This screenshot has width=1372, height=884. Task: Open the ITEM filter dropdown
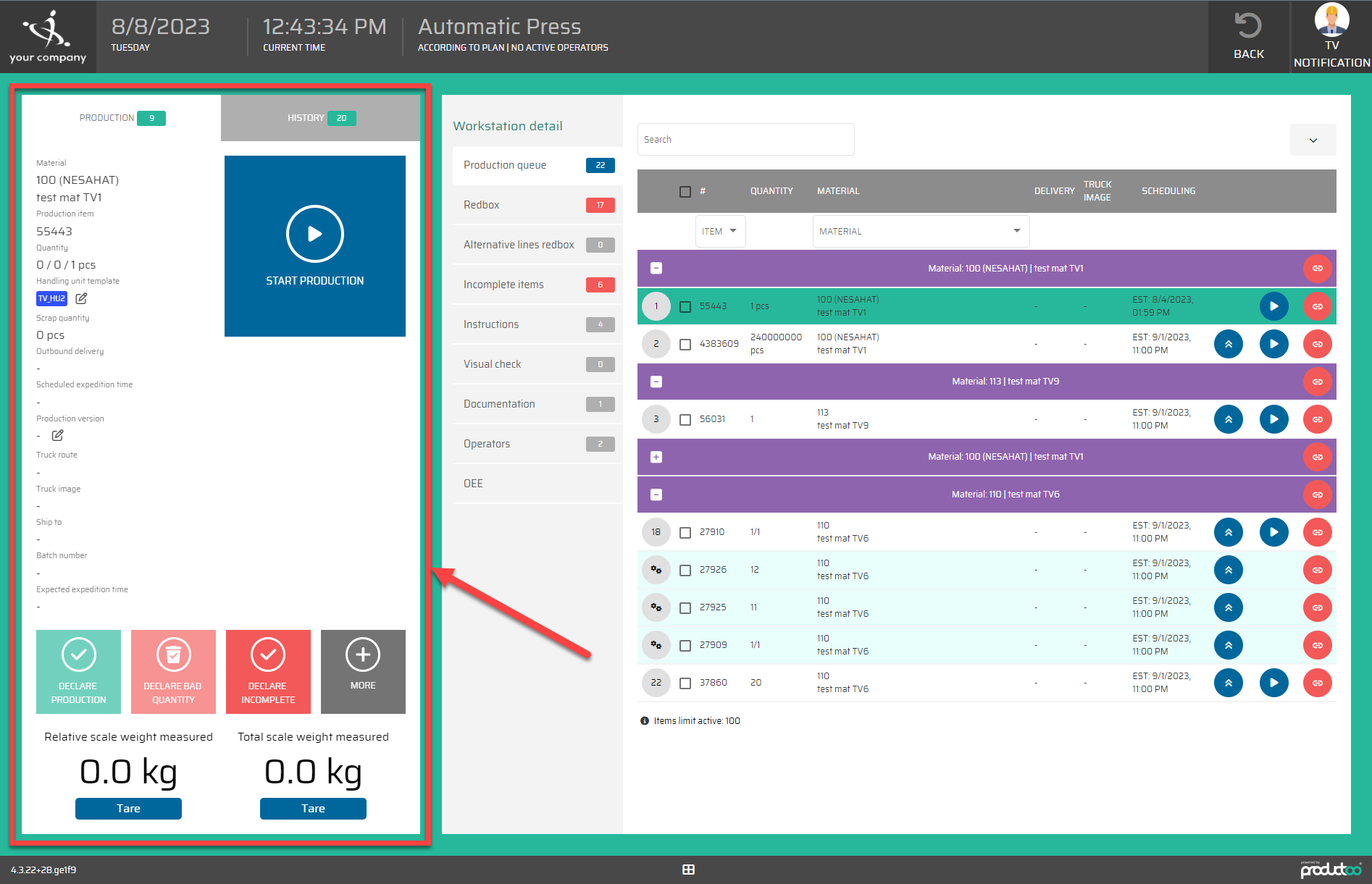720,231
